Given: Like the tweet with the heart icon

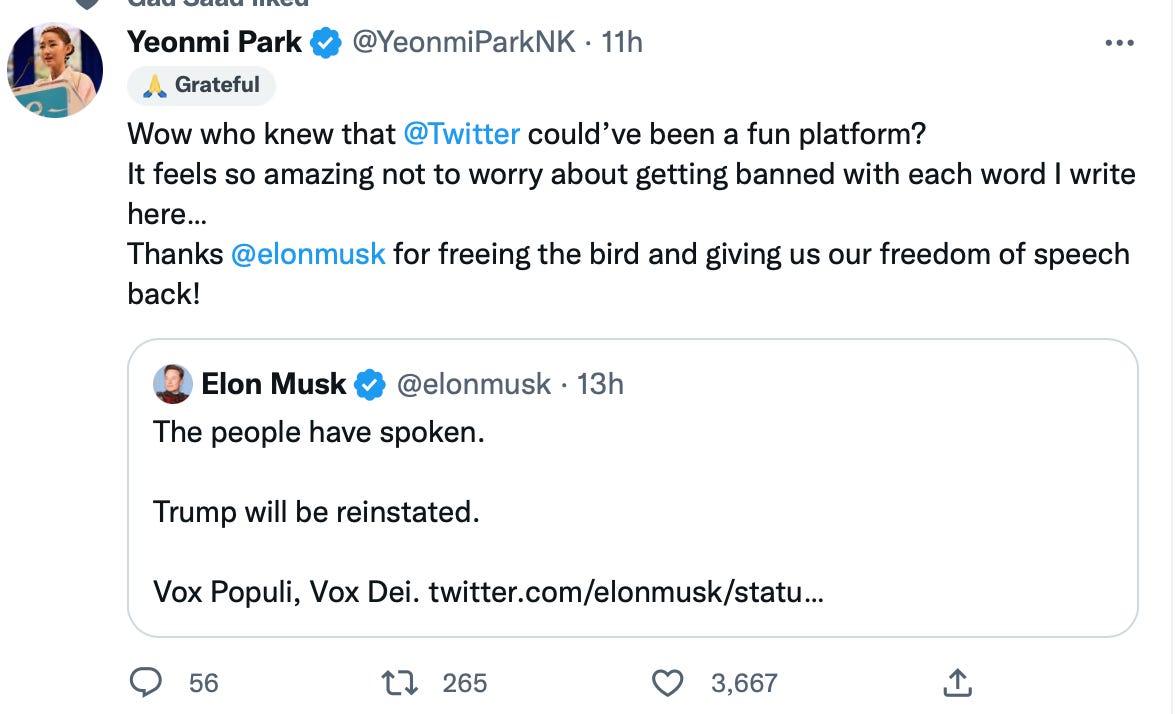Looking at the screenshot, I should click(x=666, y=682).
